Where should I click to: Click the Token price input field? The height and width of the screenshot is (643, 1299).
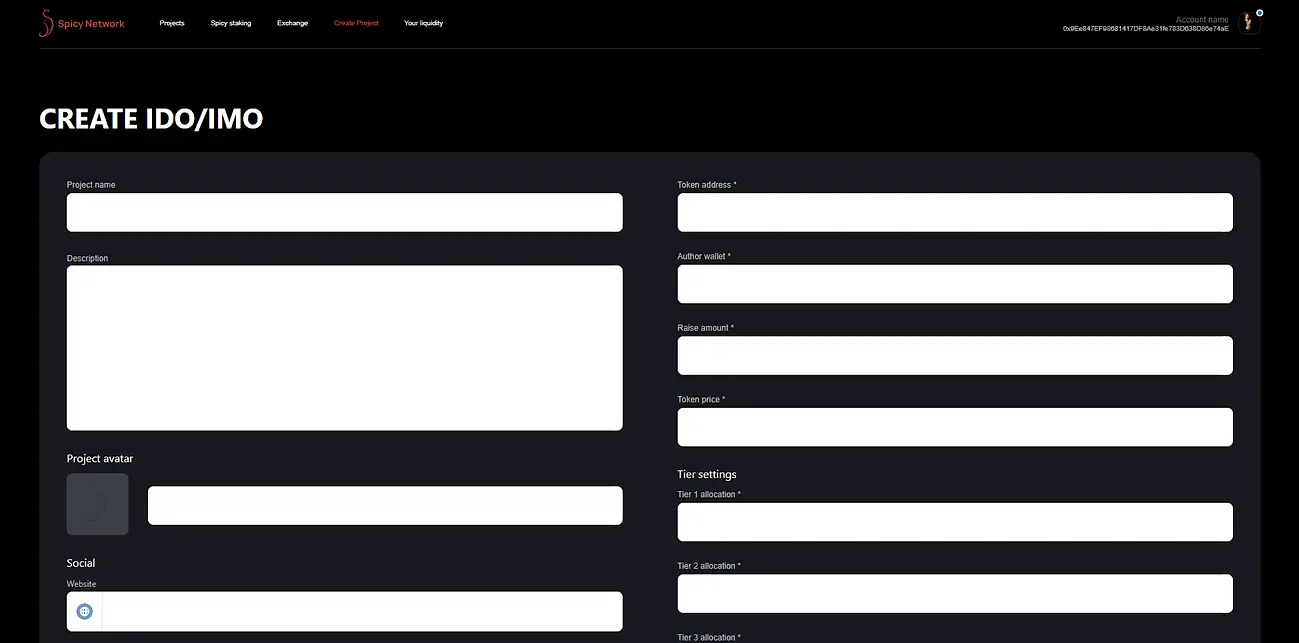(955, 427)
